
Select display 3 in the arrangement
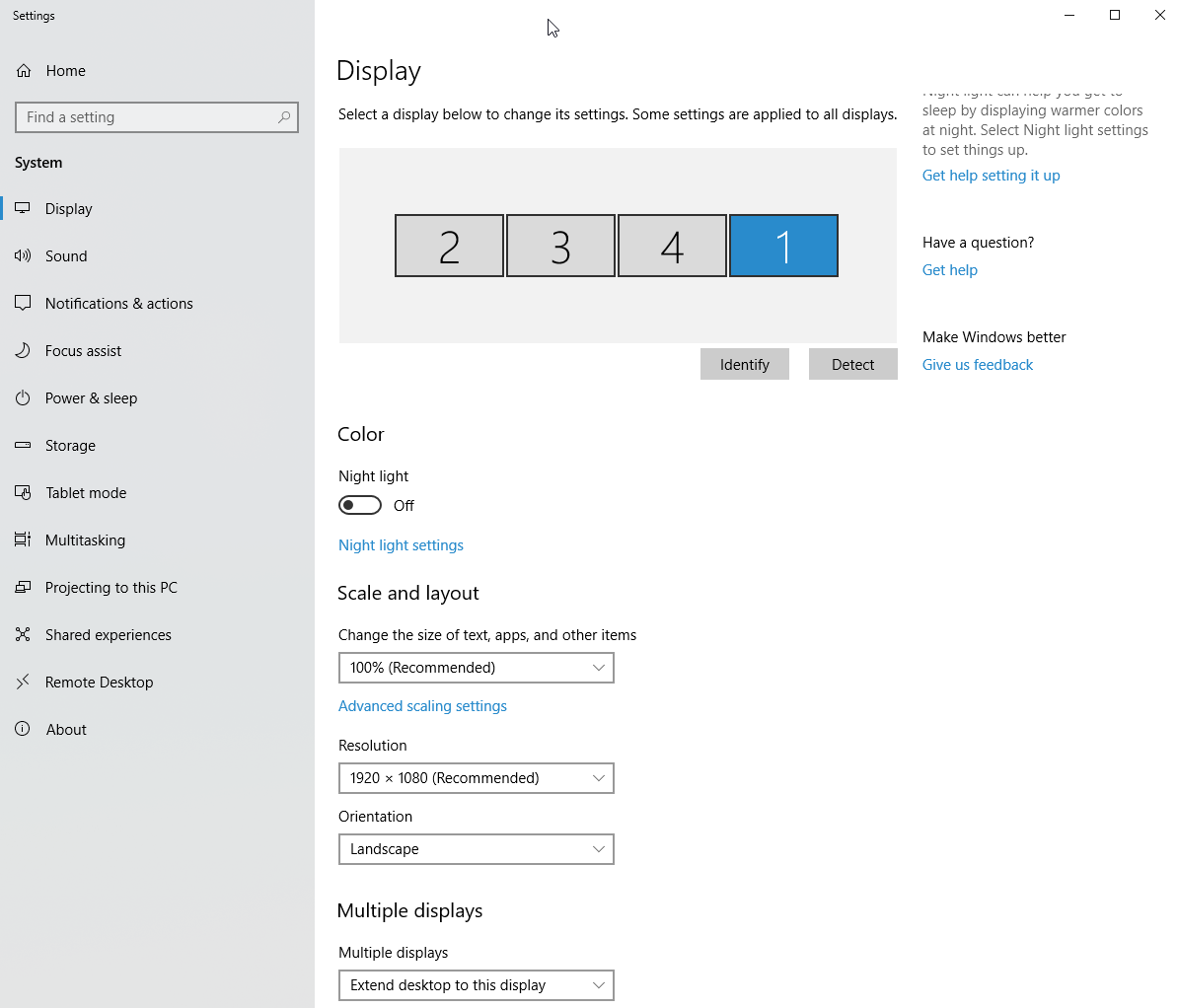coord(560,246)
